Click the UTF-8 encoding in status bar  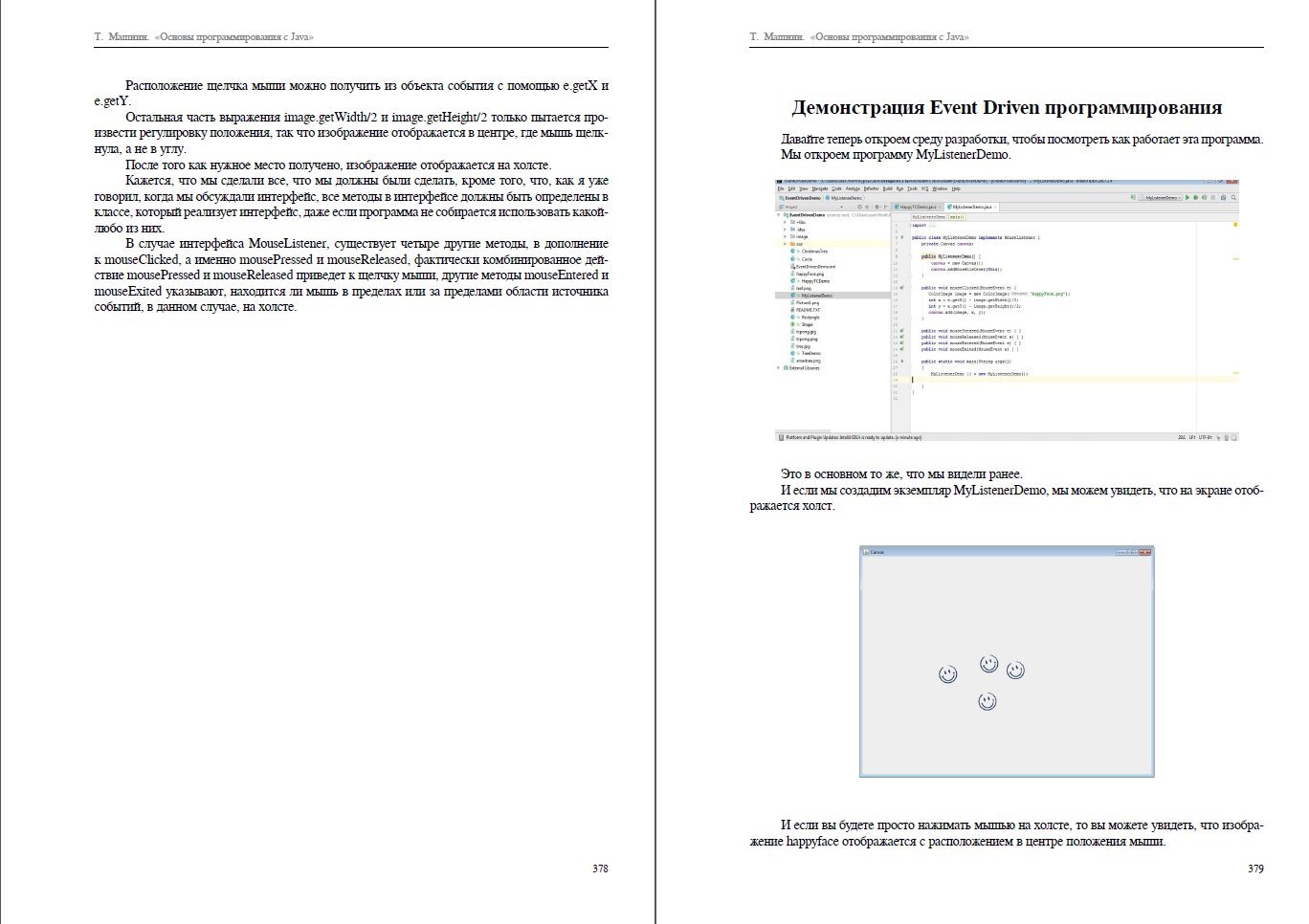[1206, 438]
